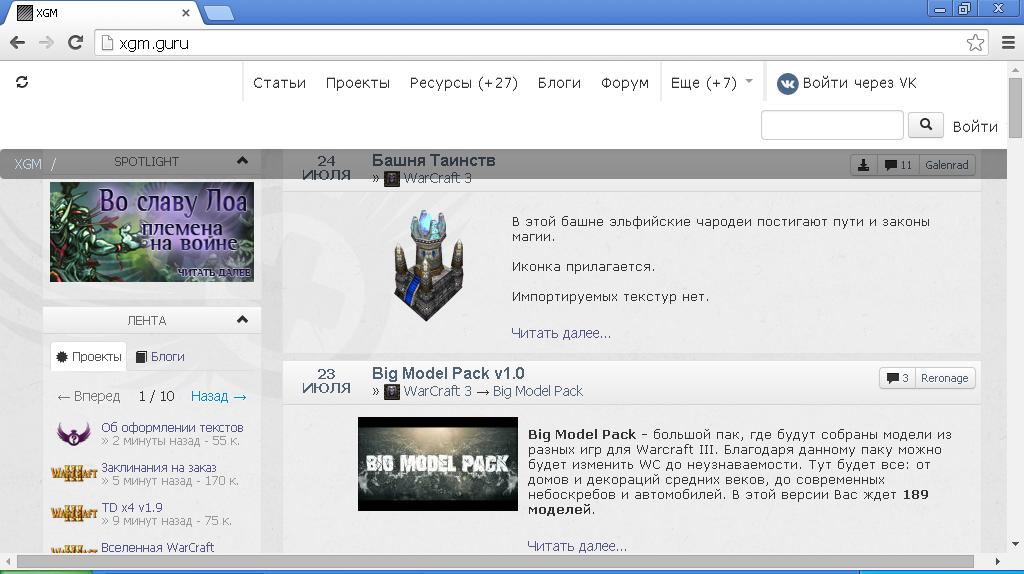Screen dimensions: 1024x574
Task: Click the VK logo icon
Action: point(788,84)
